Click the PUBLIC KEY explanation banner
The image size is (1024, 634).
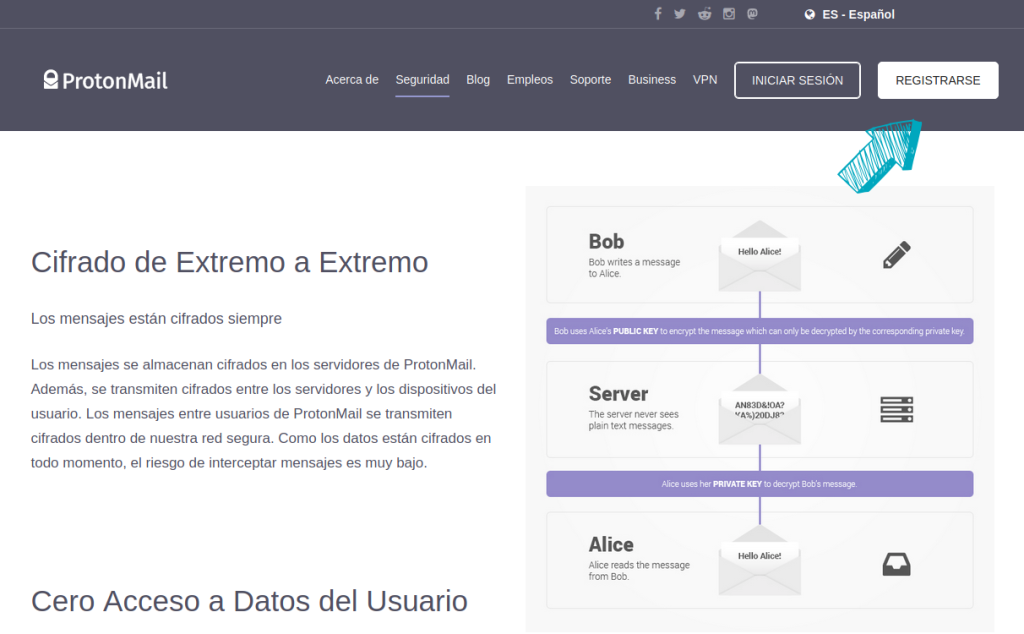[x=760, y=331]
